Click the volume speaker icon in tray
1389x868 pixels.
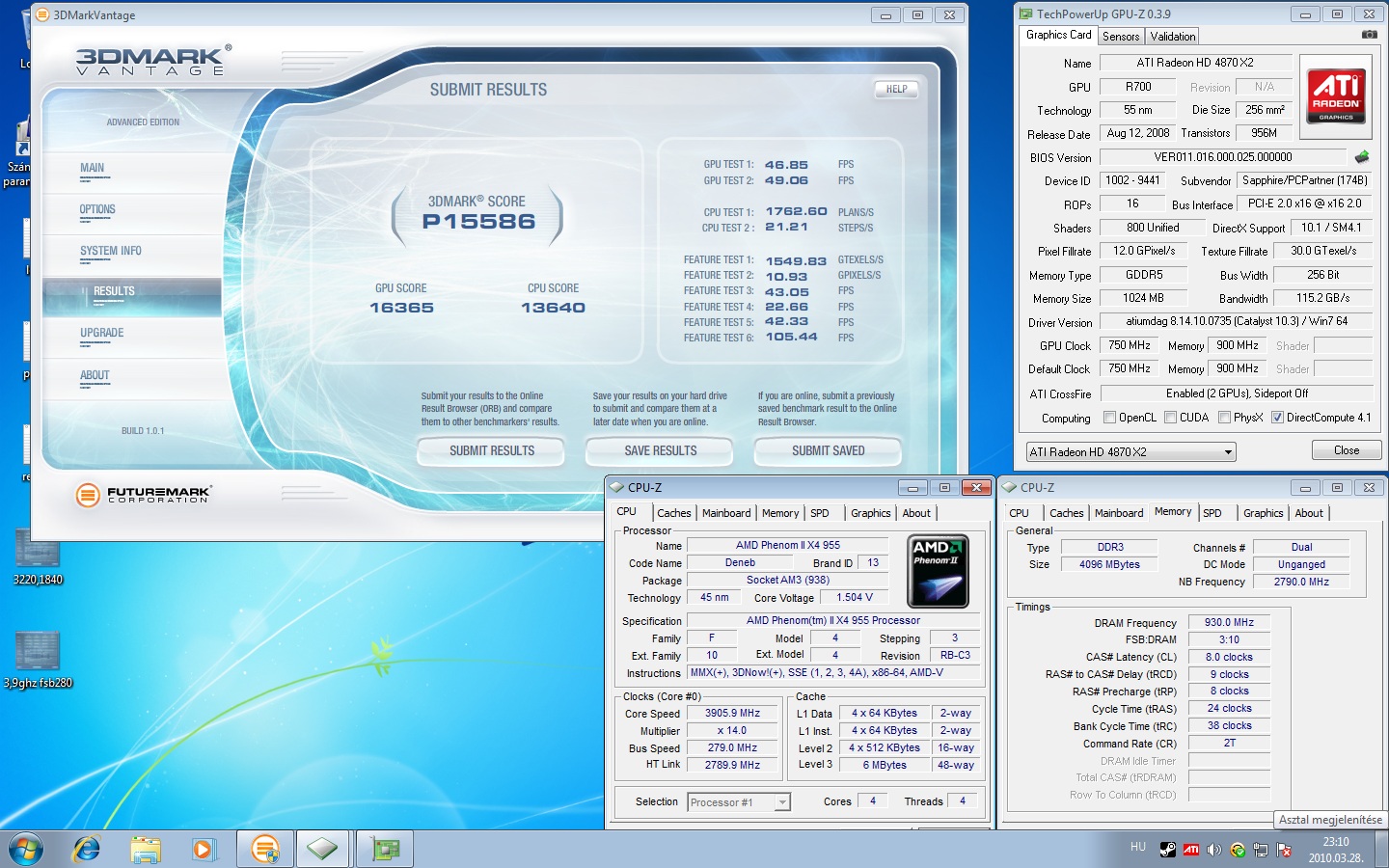click(x=1213, y=850)
